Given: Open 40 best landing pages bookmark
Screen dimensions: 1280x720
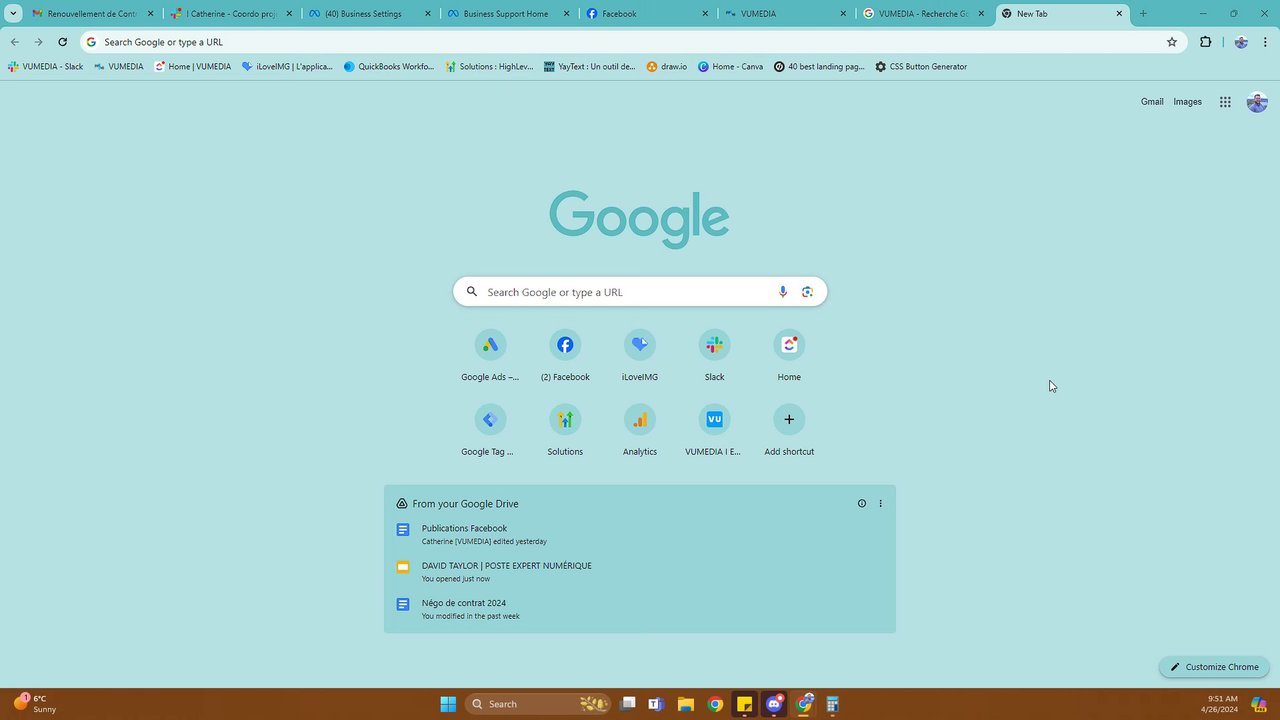Looking at the screenshot, I should click(x=819, y=67).
